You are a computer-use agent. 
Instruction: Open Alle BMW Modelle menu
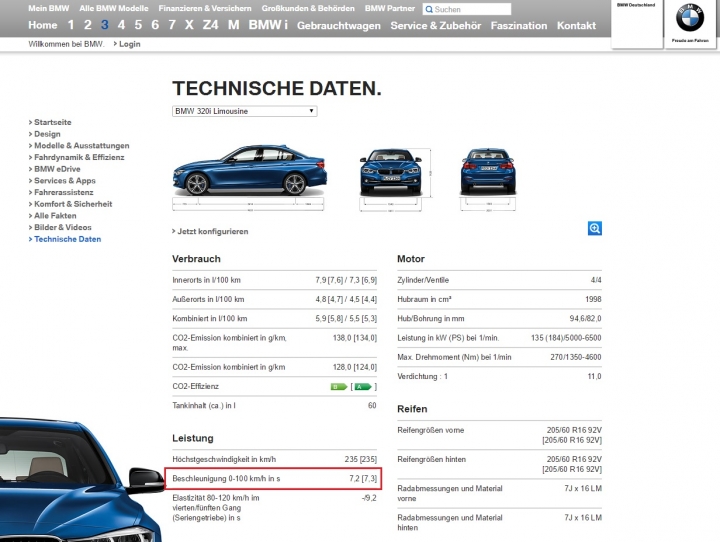[x=113, y=8]
